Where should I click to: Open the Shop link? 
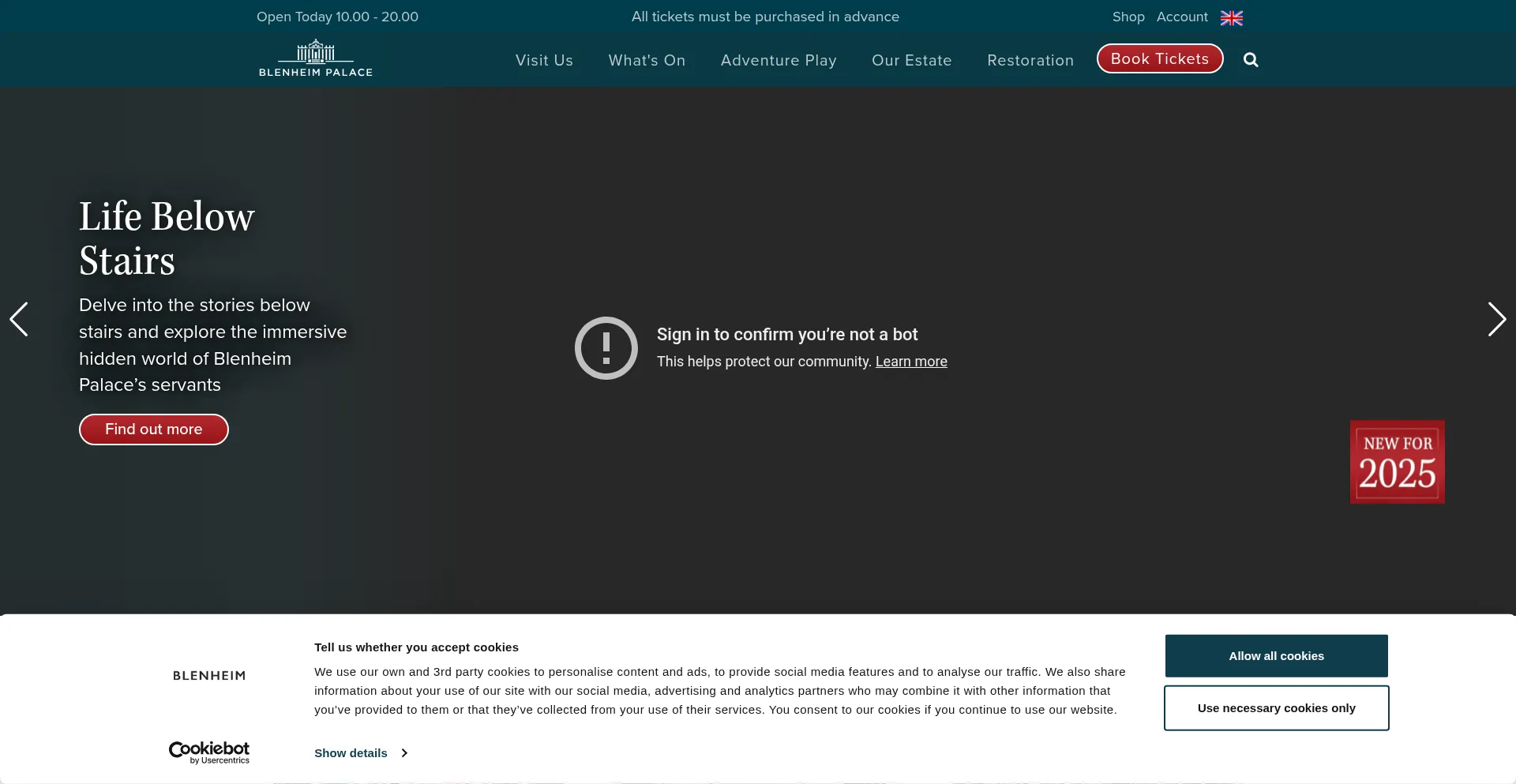point(1128,17)
